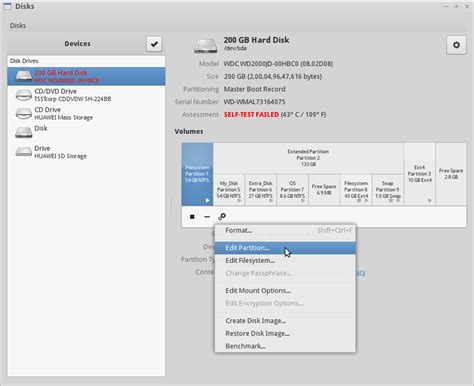Viewport: 474px width, 386px height.
Task: Select CD Drive HUAWEI Mass Storage entry
Action: pos(86,114)
